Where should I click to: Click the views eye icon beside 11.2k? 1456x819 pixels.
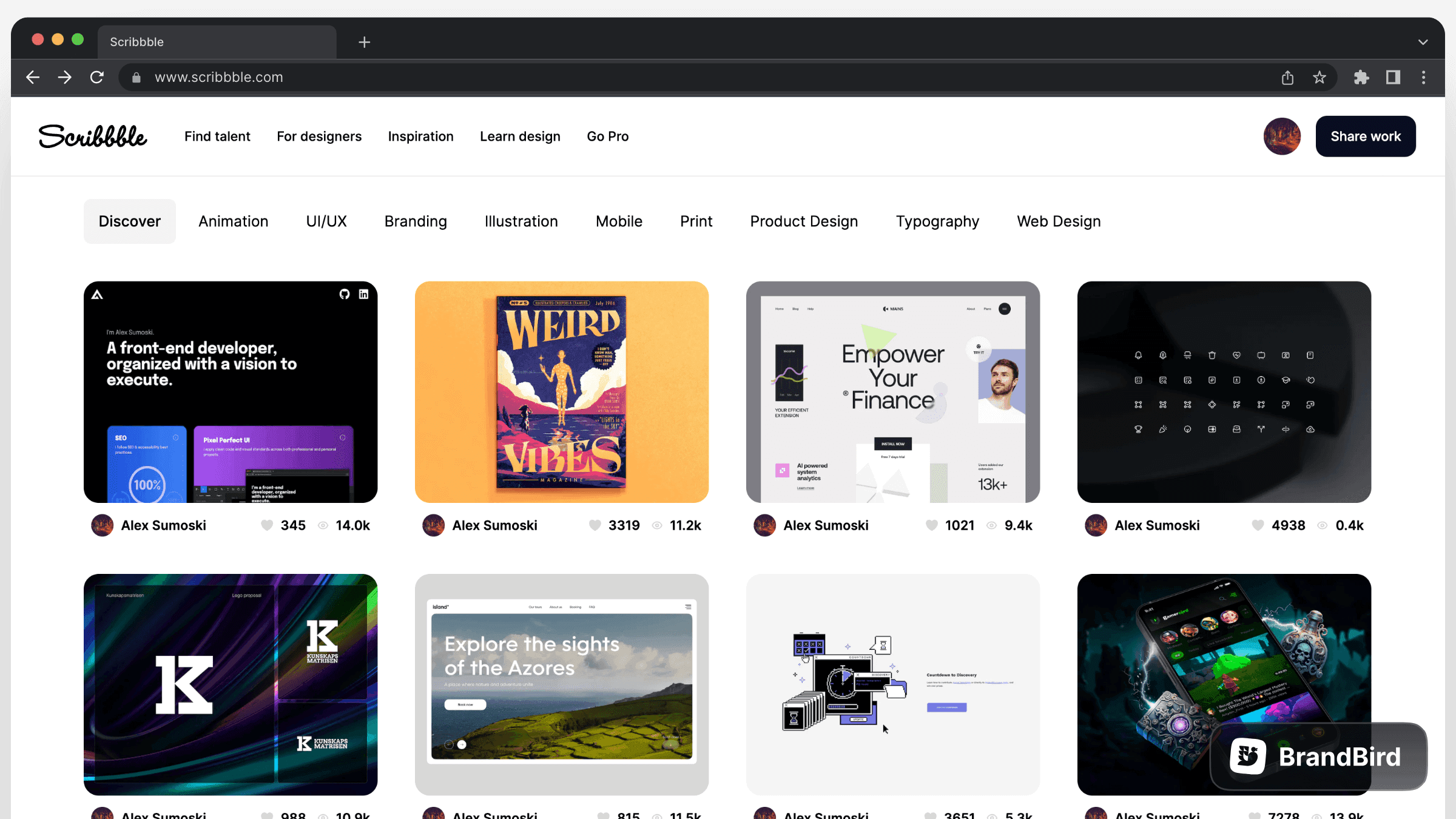tap(657, 525)
